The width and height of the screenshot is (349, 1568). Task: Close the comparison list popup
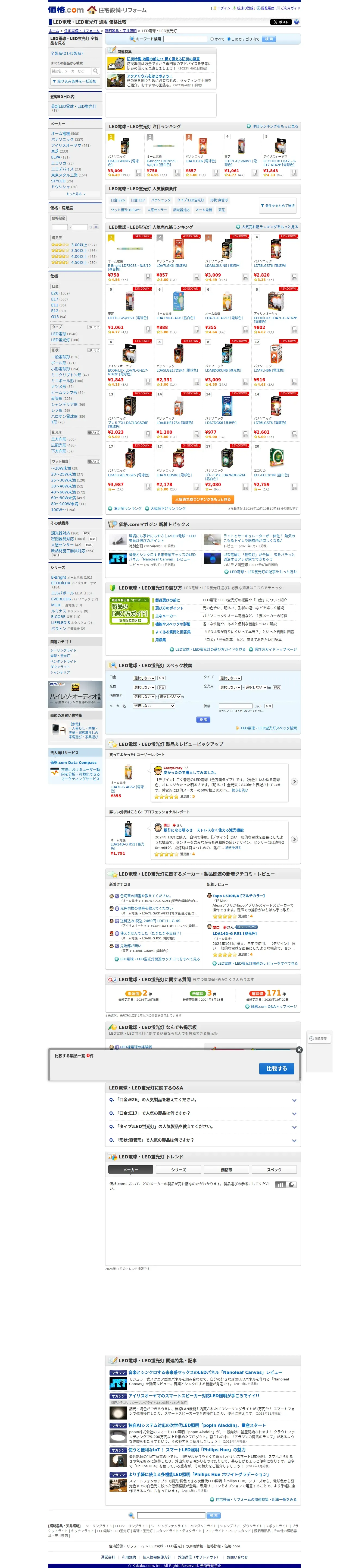[299, 1050]
